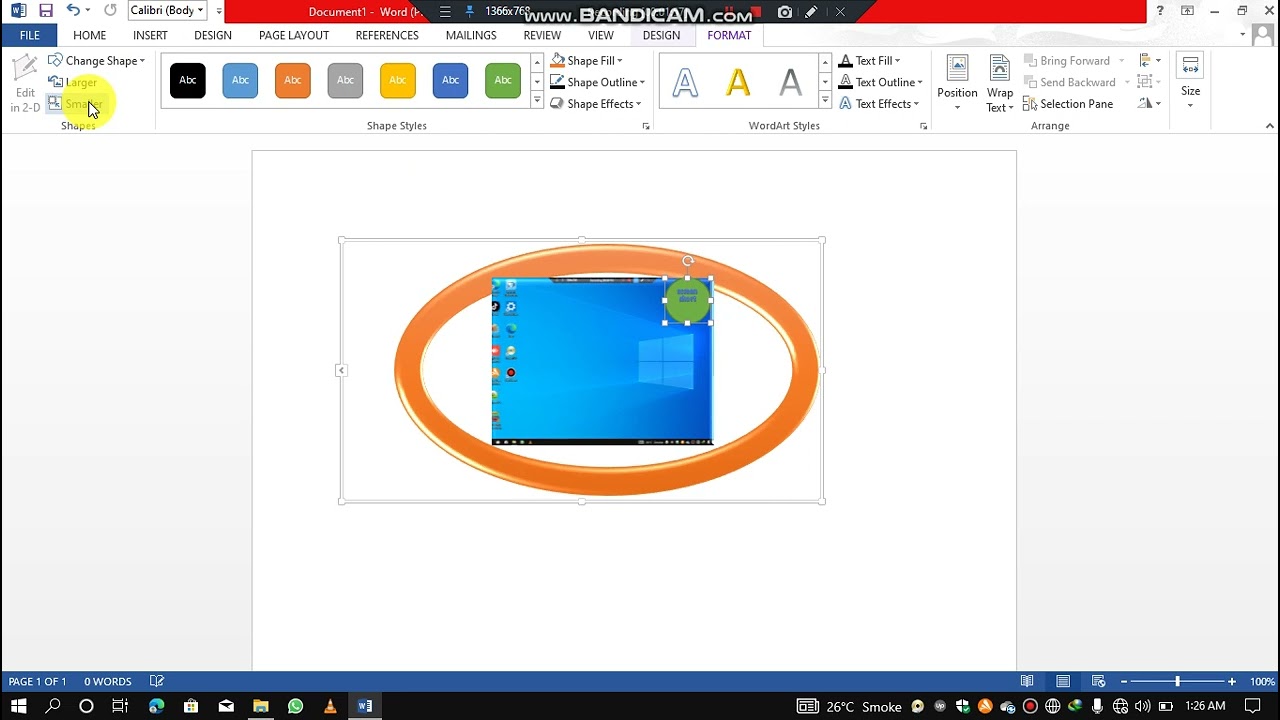Apply the gold WordArt style
1280x720 pixels.
pos(738,81)
